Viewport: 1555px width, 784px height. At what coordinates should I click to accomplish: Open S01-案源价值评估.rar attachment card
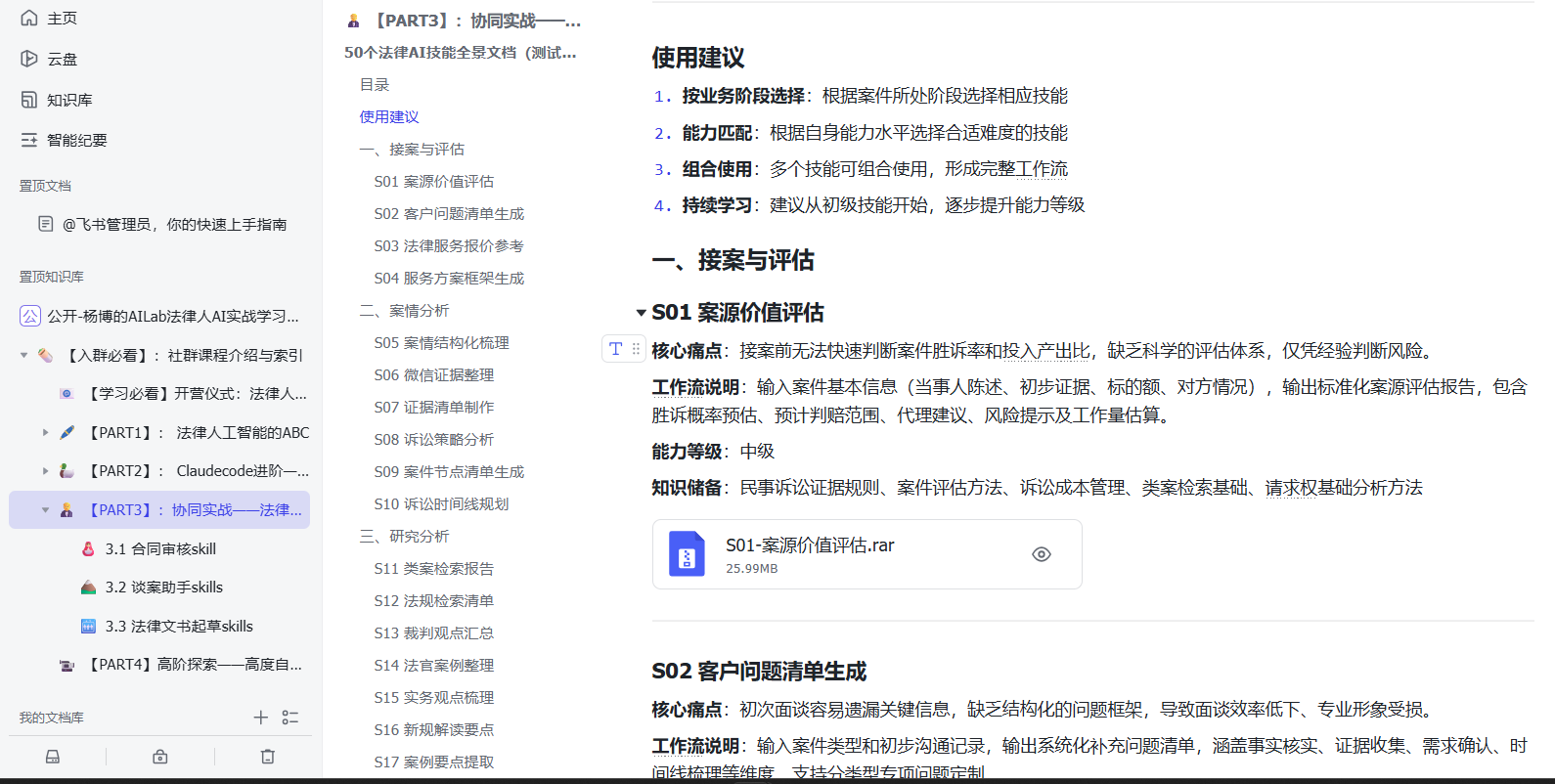866,554
